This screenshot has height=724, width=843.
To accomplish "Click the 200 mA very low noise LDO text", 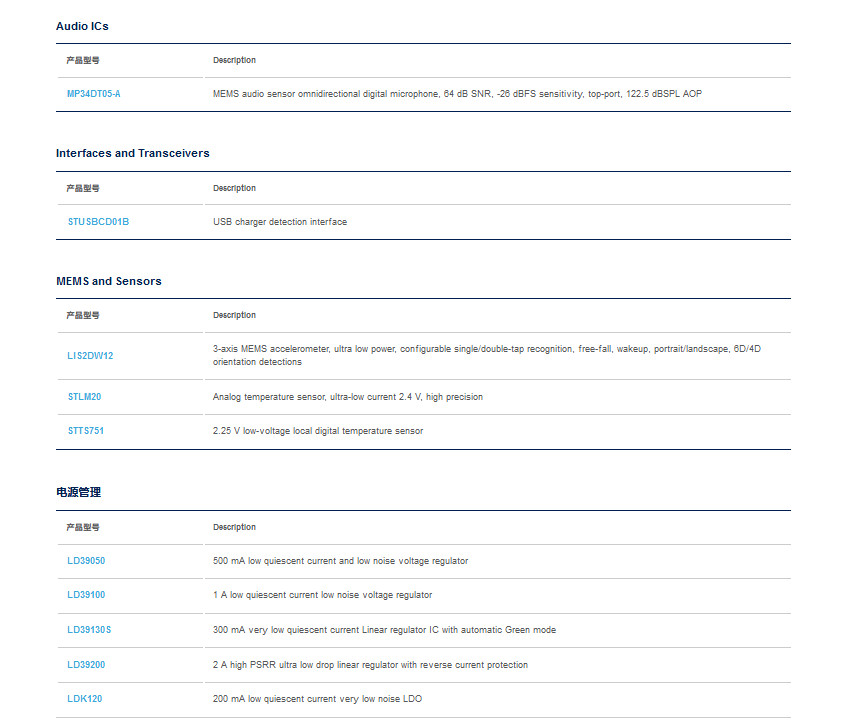I will pos(317,699).
